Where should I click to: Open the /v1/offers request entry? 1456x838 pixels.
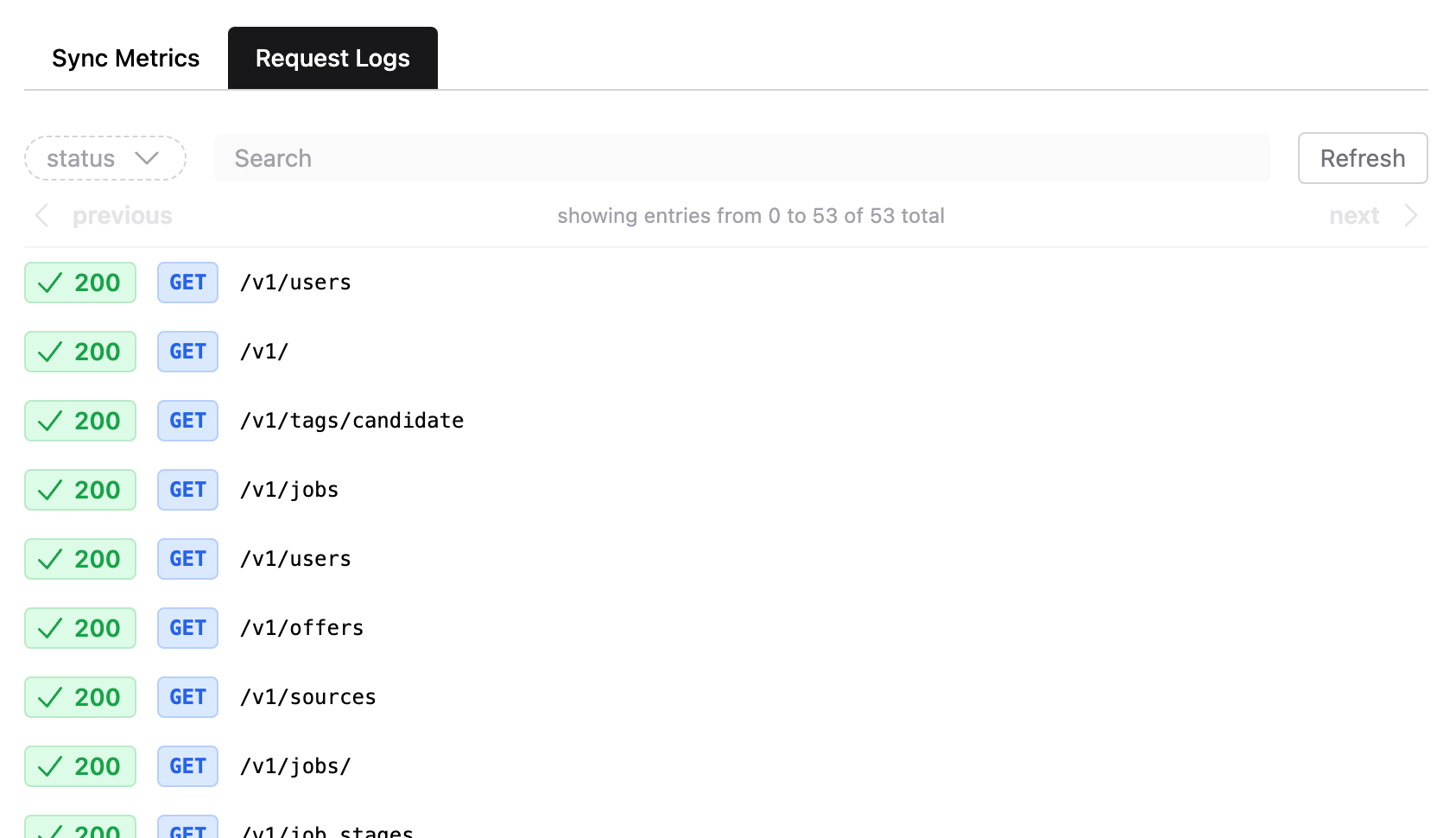pos(726,628)
